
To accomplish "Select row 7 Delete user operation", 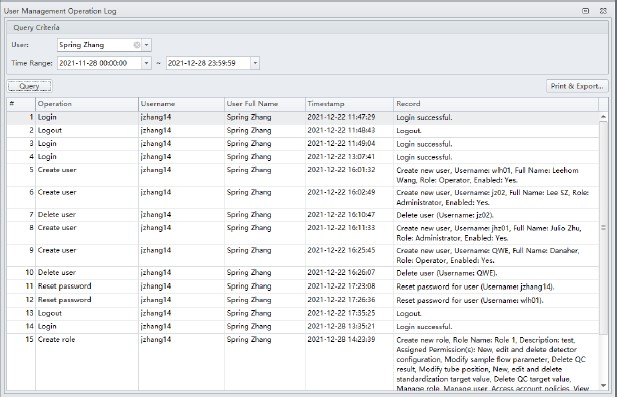I will (x=57, y=214).
